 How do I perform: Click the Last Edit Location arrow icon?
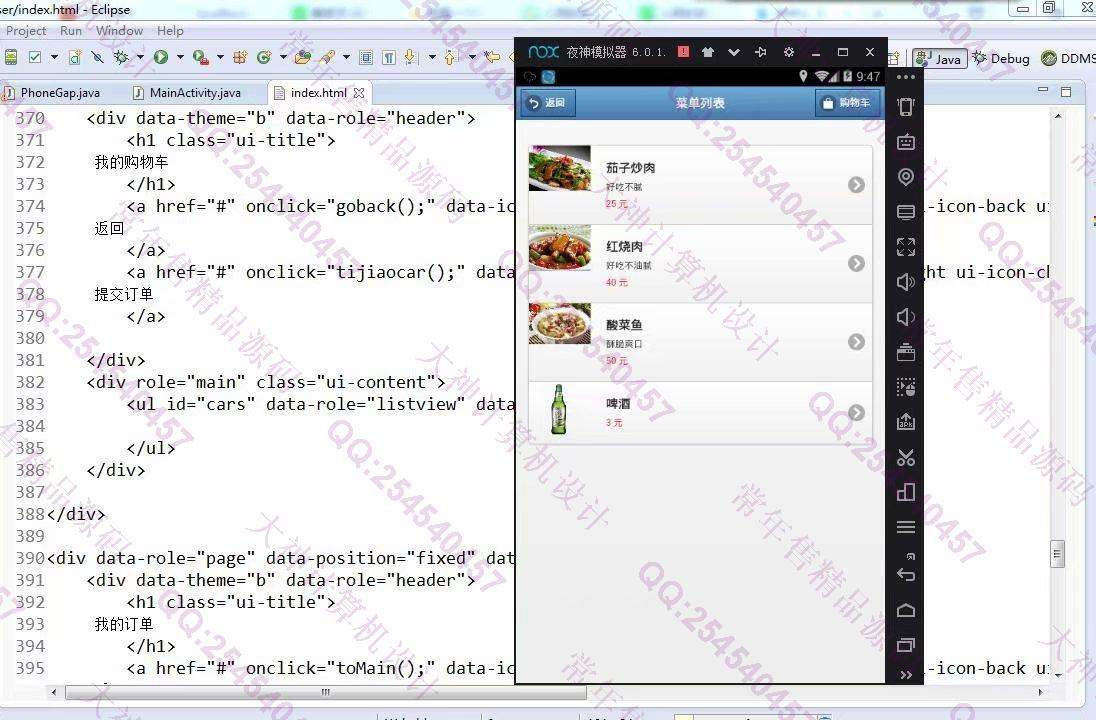click(x=493, y=57)
